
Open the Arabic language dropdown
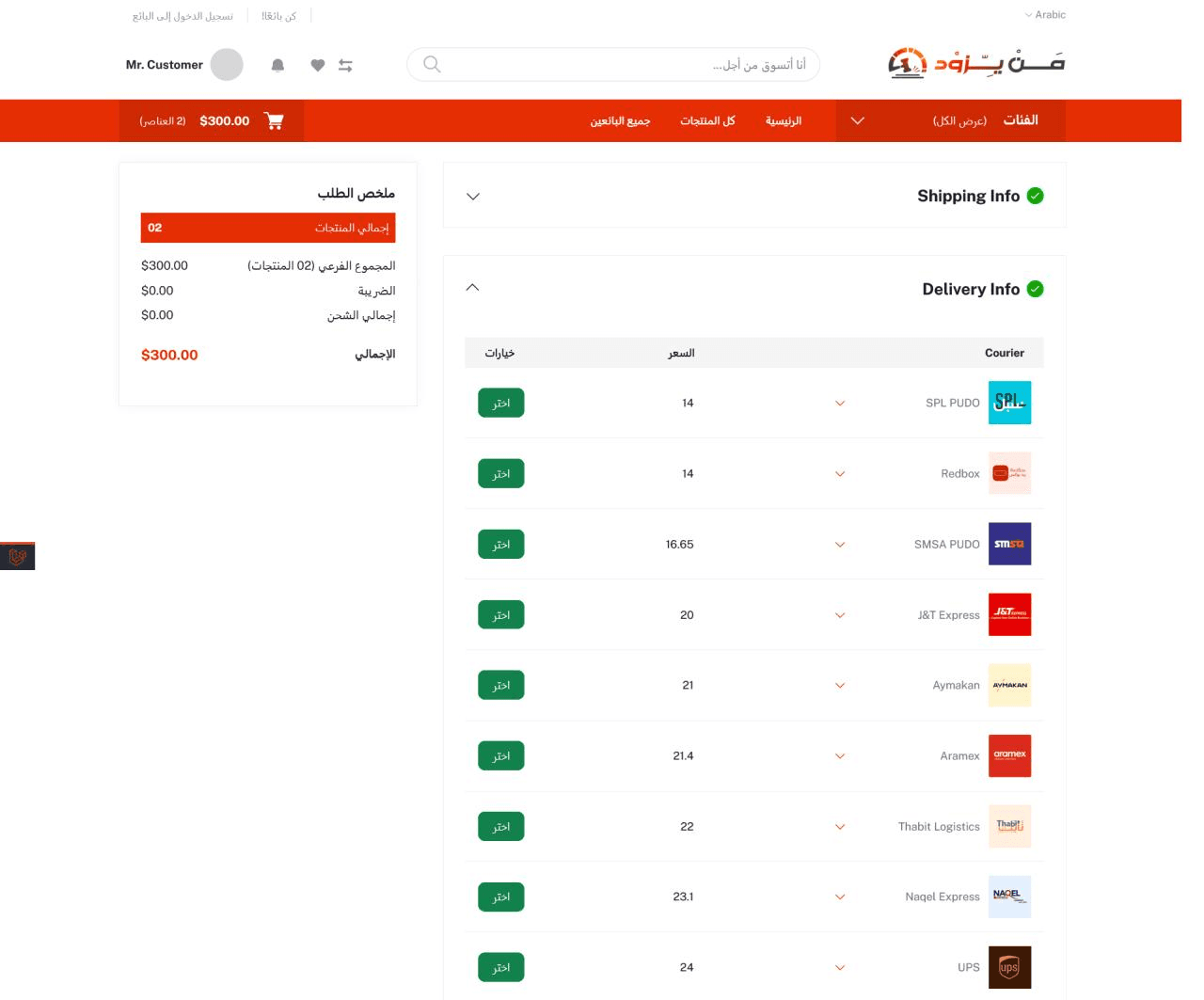(x=1045, y=14)
